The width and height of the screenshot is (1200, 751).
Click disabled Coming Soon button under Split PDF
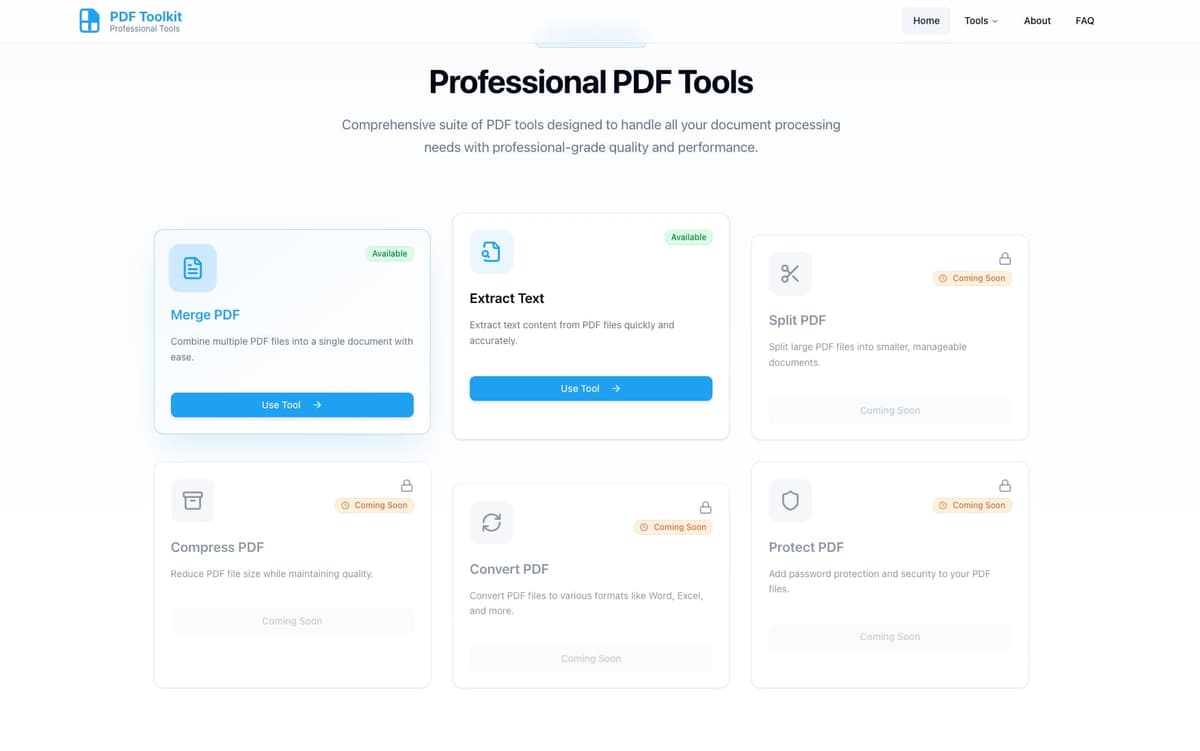click(x=890, y=410)
